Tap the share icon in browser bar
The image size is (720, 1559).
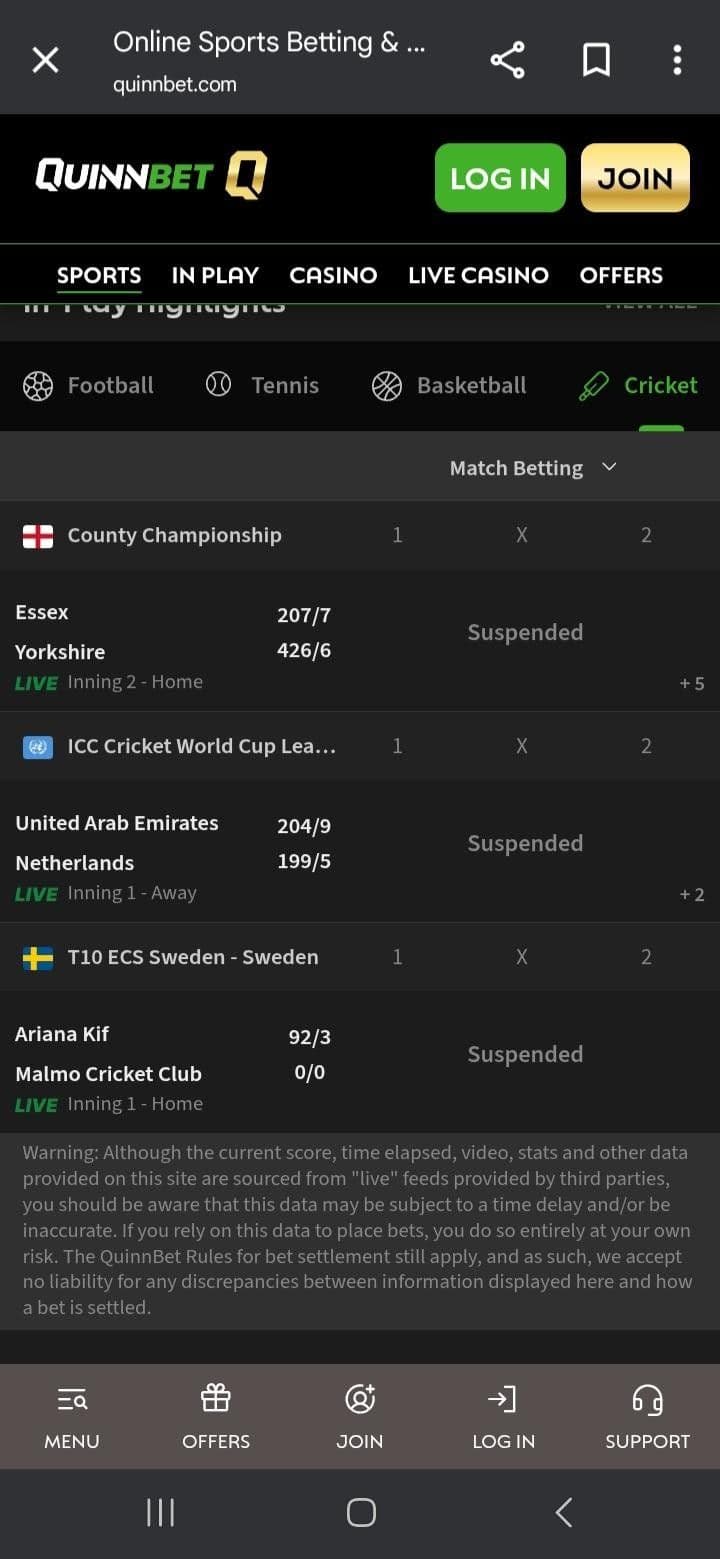(507, 61)
